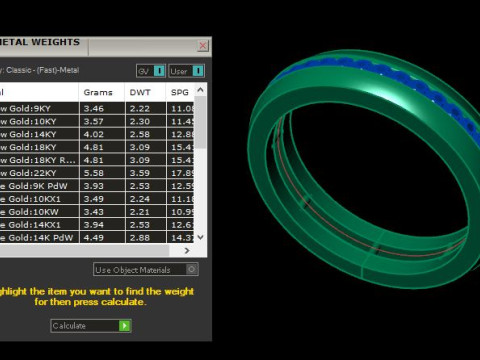This screenshot has width=480, height=360.
Task: Click the Use Object Materials circle icon
Action: point(192,269)
